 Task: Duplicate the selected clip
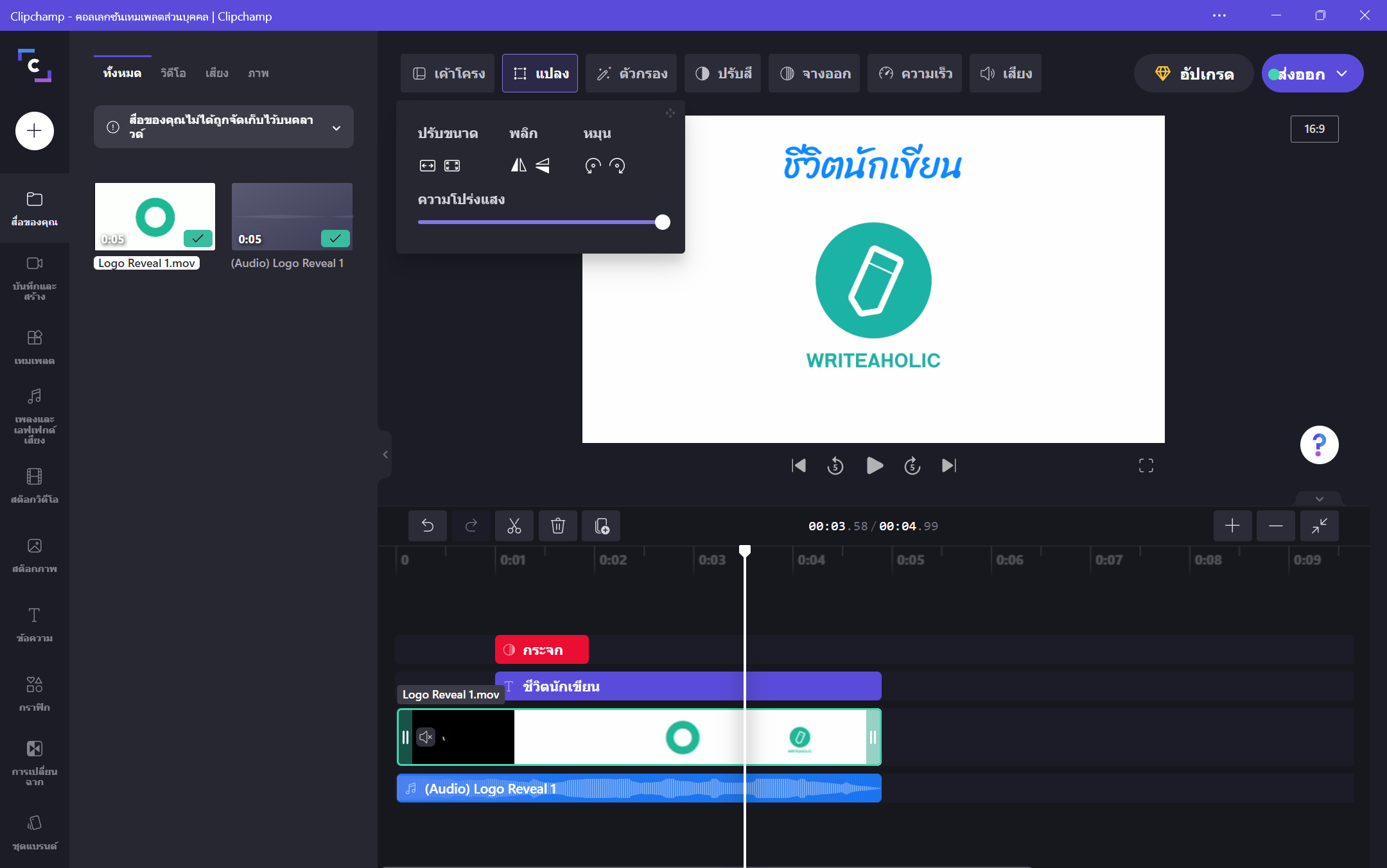point(602,526)
